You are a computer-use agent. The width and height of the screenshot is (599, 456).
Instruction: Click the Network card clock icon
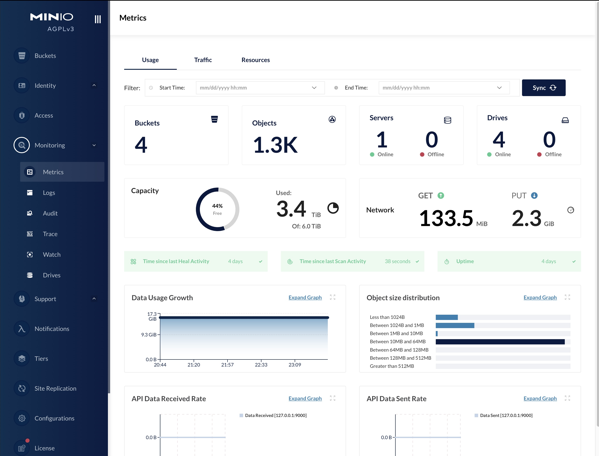(x=570, y=210)
